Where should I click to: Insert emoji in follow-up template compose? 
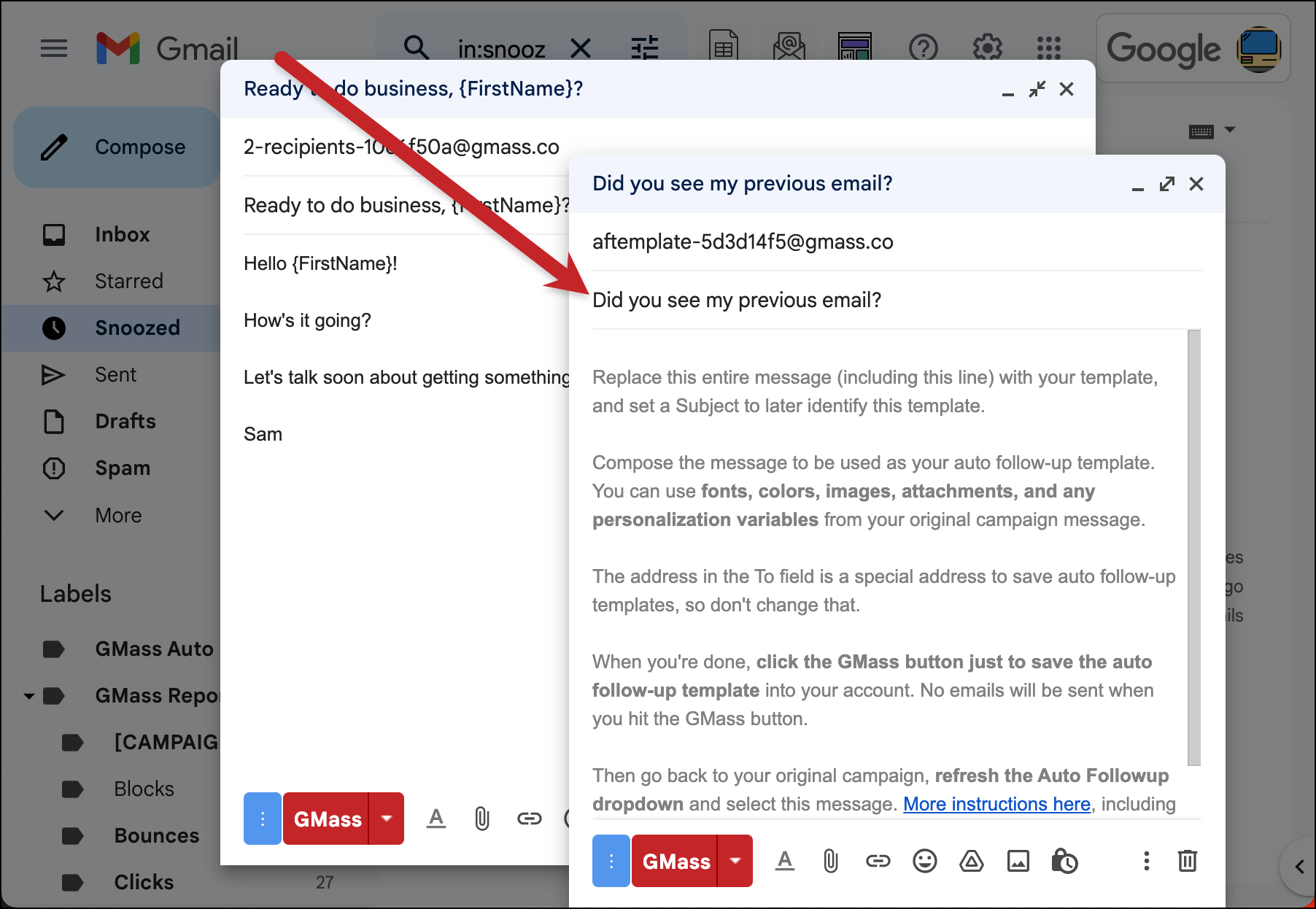pyautogui.click(x=925, y=861)
